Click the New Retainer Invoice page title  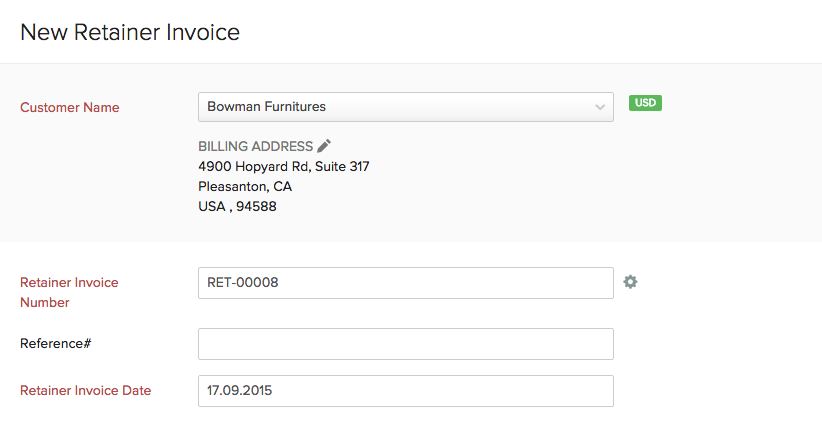click(x=130, y=32)
